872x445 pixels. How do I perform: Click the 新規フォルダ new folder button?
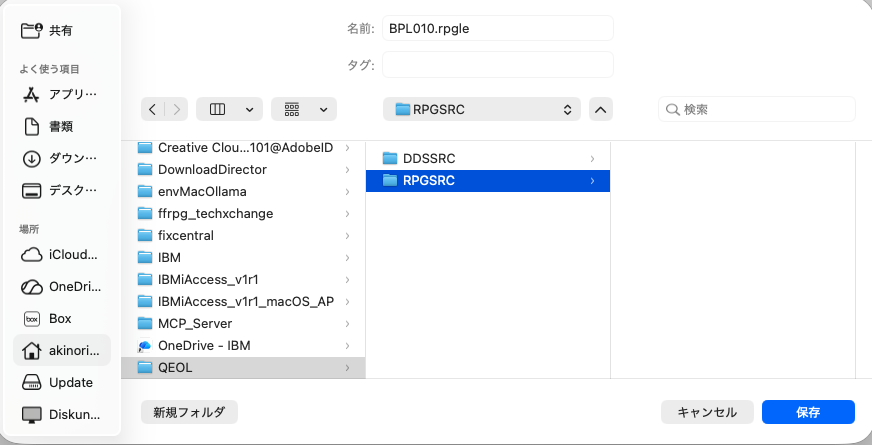(190, 412)
